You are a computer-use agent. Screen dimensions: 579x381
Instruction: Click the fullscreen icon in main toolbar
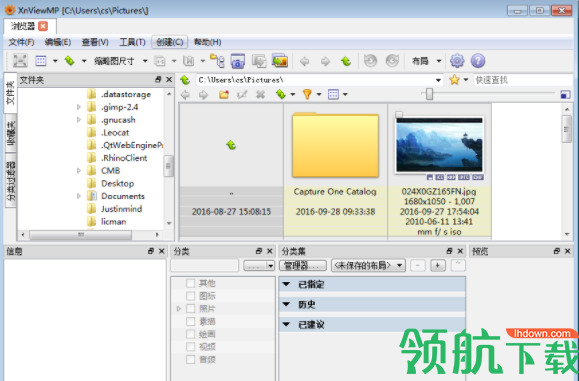(20, 61)
